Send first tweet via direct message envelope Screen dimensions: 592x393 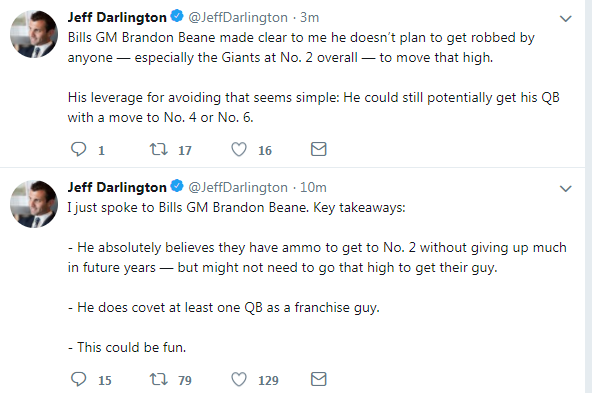pyautogui.click(x=319, y=149)
